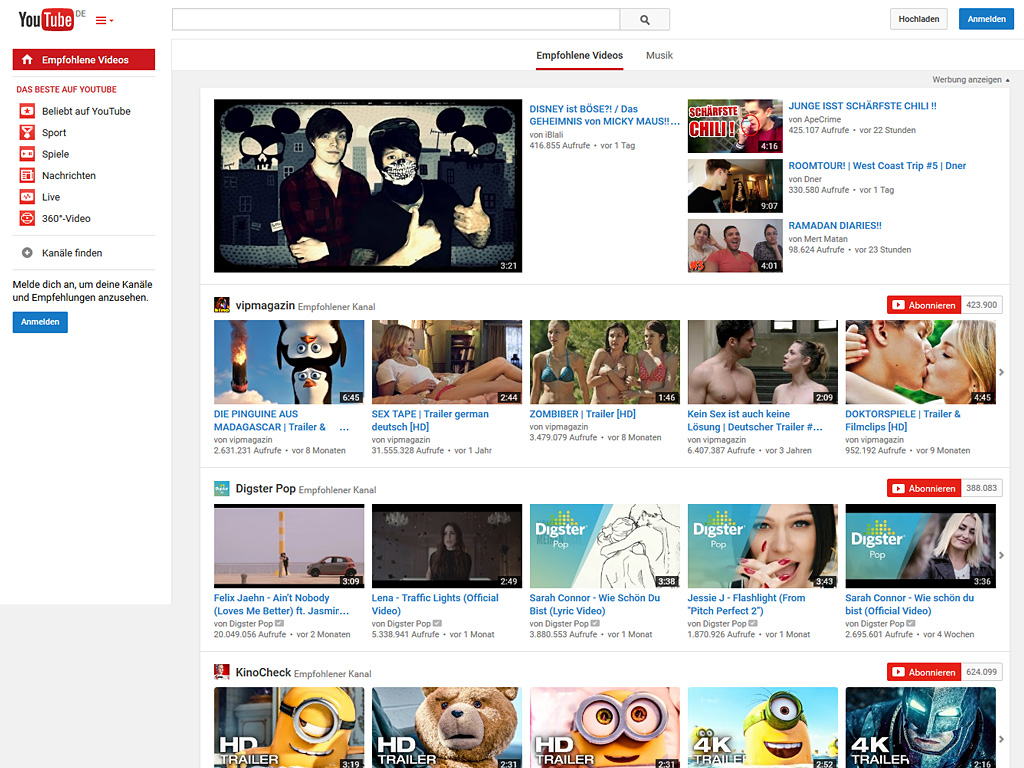Viewport: 1024px width, 768px height.
Task: Open the Kanäle finden link
Action: (72, 253)
